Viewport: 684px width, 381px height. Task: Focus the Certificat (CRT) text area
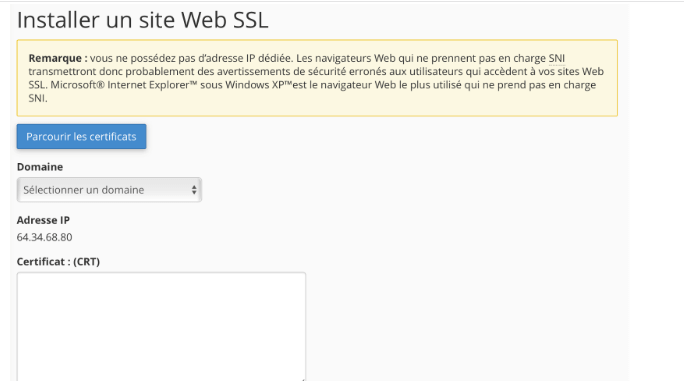pos(161,326)
